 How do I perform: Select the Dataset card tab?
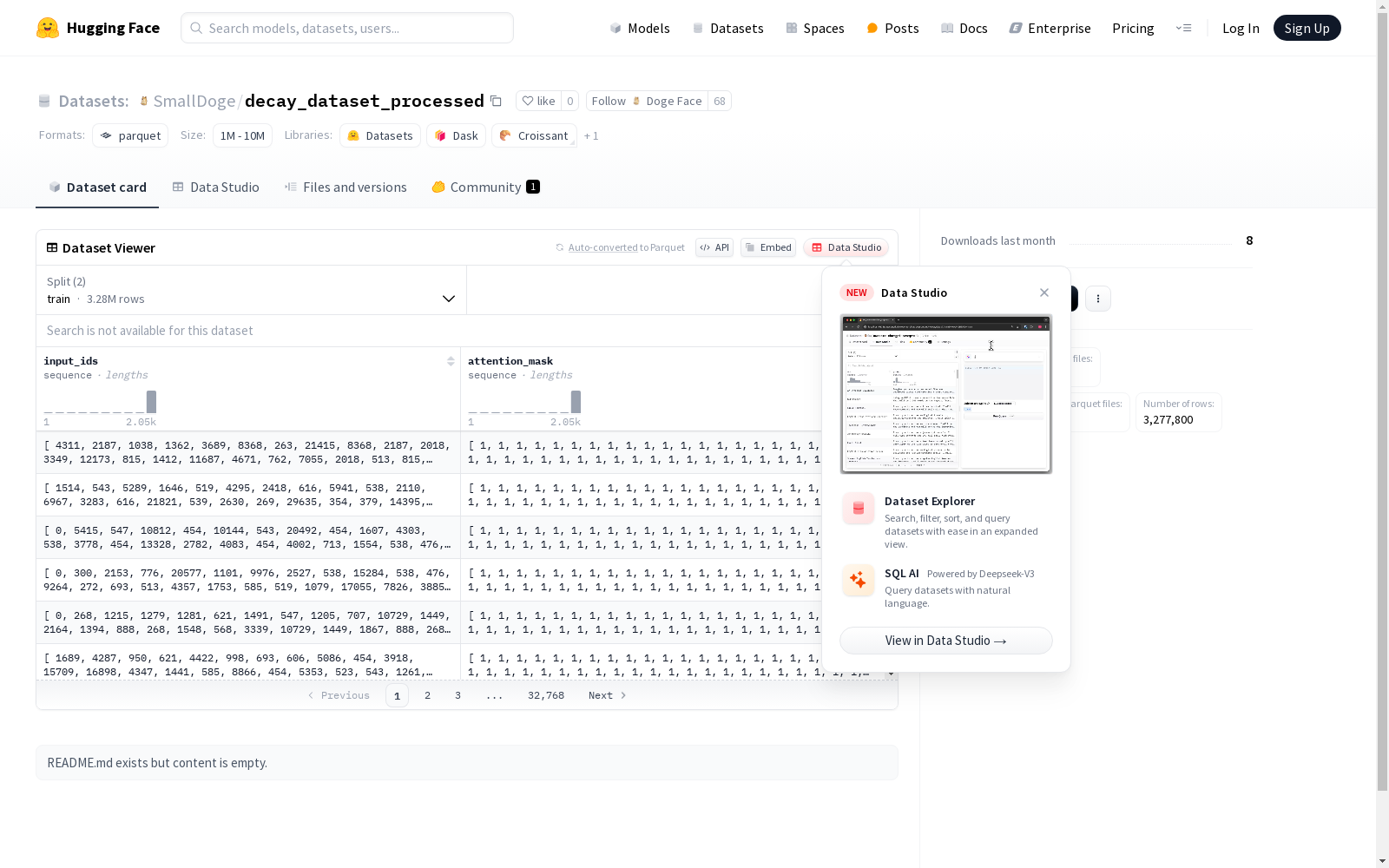point(97,187)
